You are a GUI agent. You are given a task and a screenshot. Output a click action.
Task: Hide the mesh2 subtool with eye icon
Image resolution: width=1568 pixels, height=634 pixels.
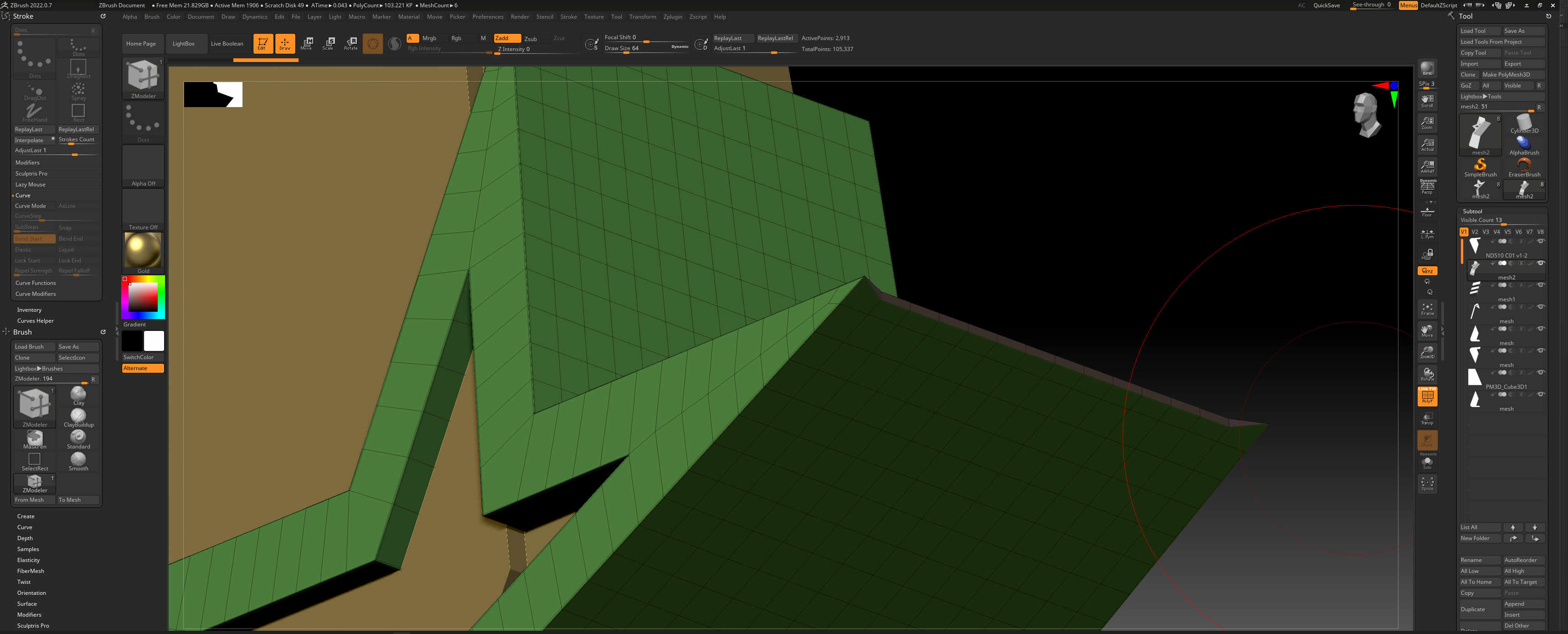(1540, 263)
